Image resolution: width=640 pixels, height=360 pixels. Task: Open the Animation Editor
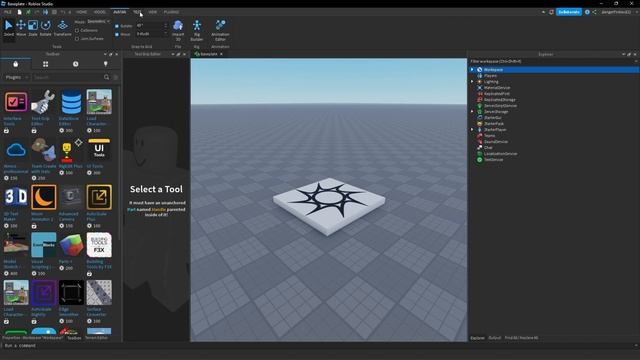(220, 30)
